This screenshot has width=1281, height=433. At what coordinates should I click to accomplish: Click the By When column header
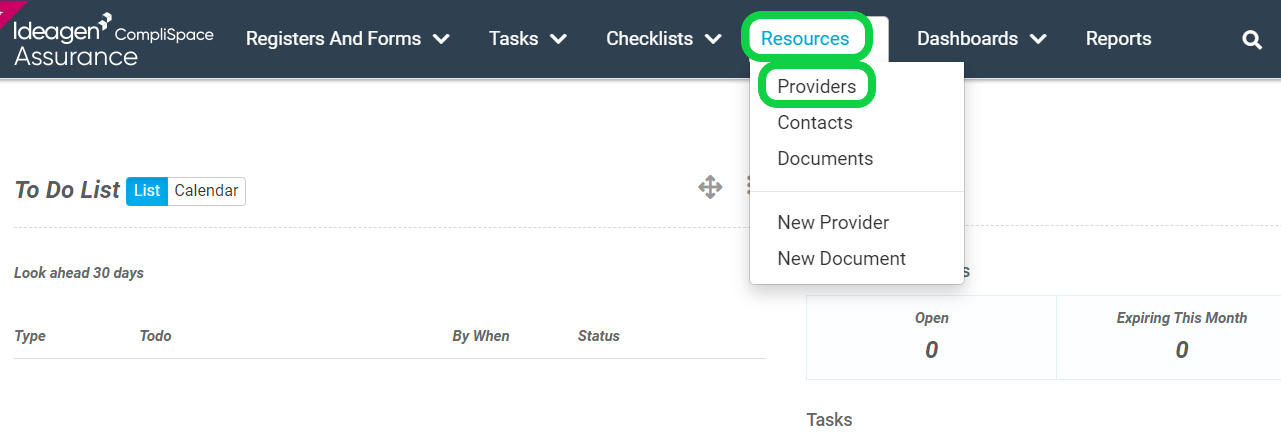pyautogui.click(x=481, y=336)
